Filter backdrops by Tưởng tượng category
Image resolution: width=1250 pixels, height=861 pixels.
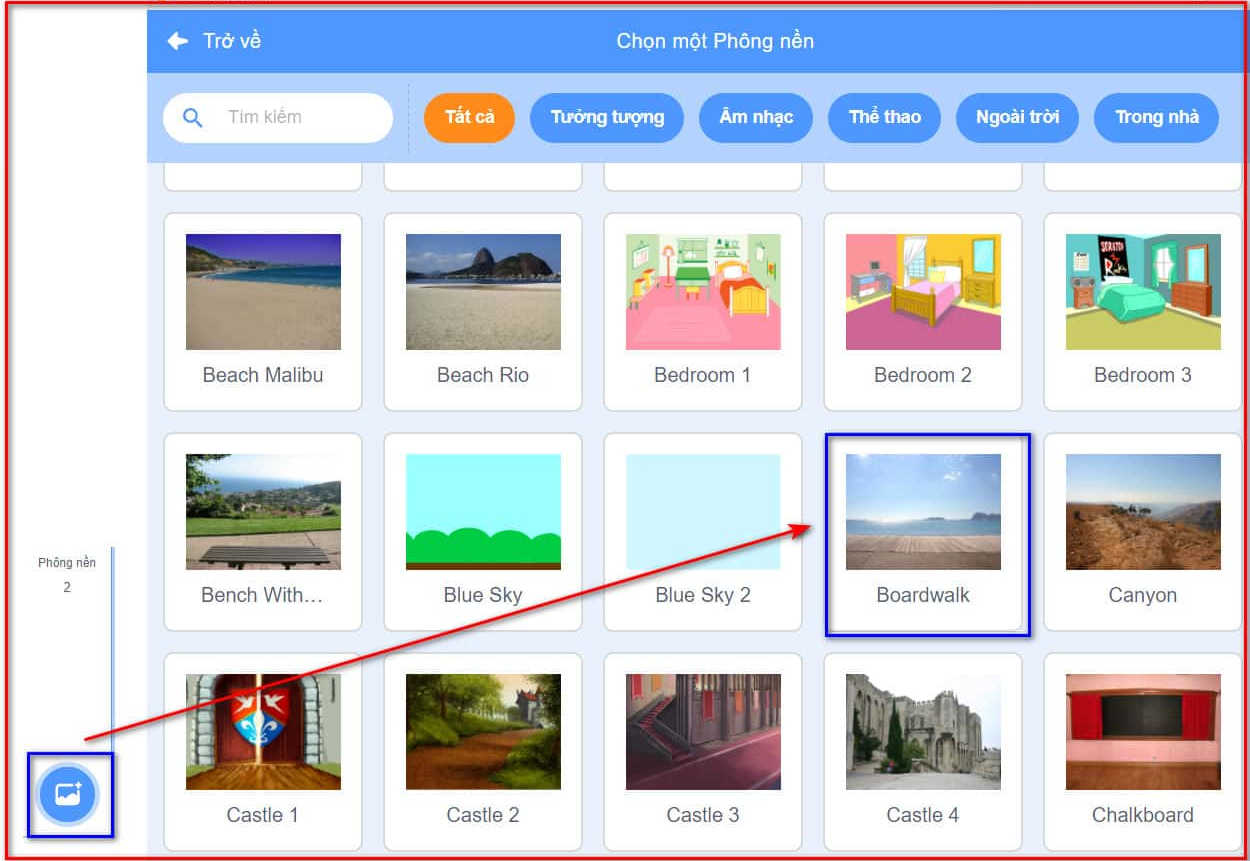(607, 118)
